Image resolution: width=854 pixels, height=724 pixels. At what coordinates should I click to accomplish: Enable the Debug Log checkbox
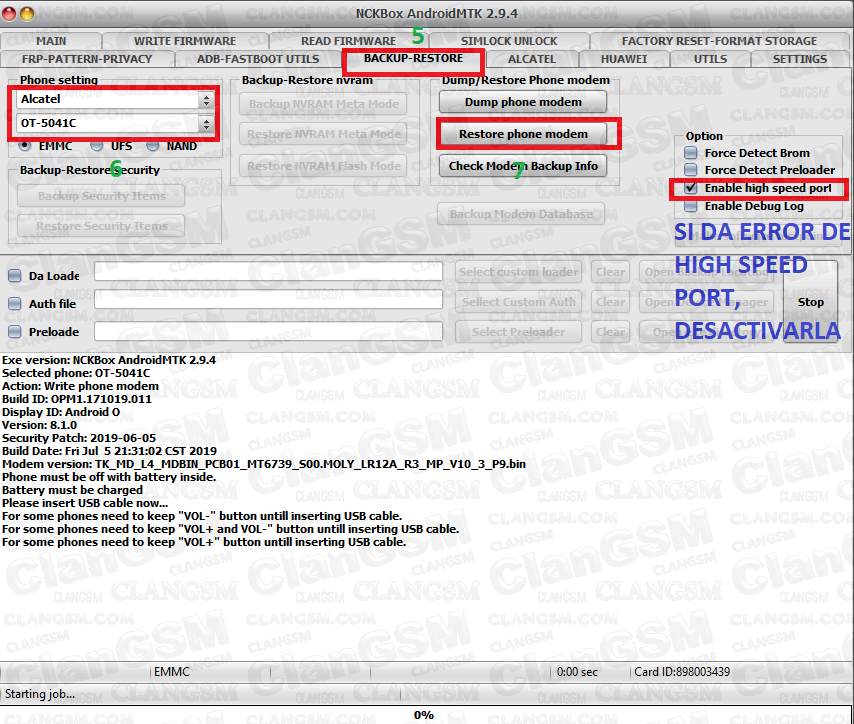(x=691, y=206)
